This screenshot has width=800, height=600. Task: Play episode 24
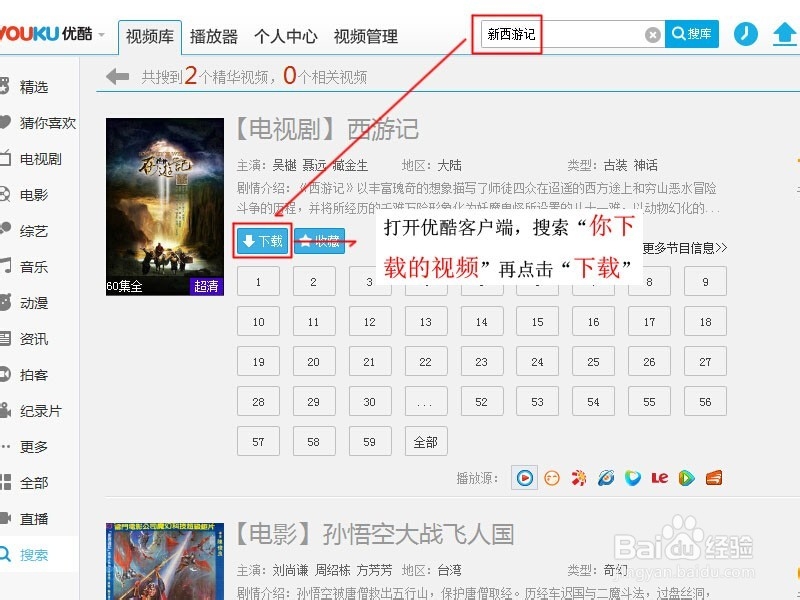click(x=537, y=361)
